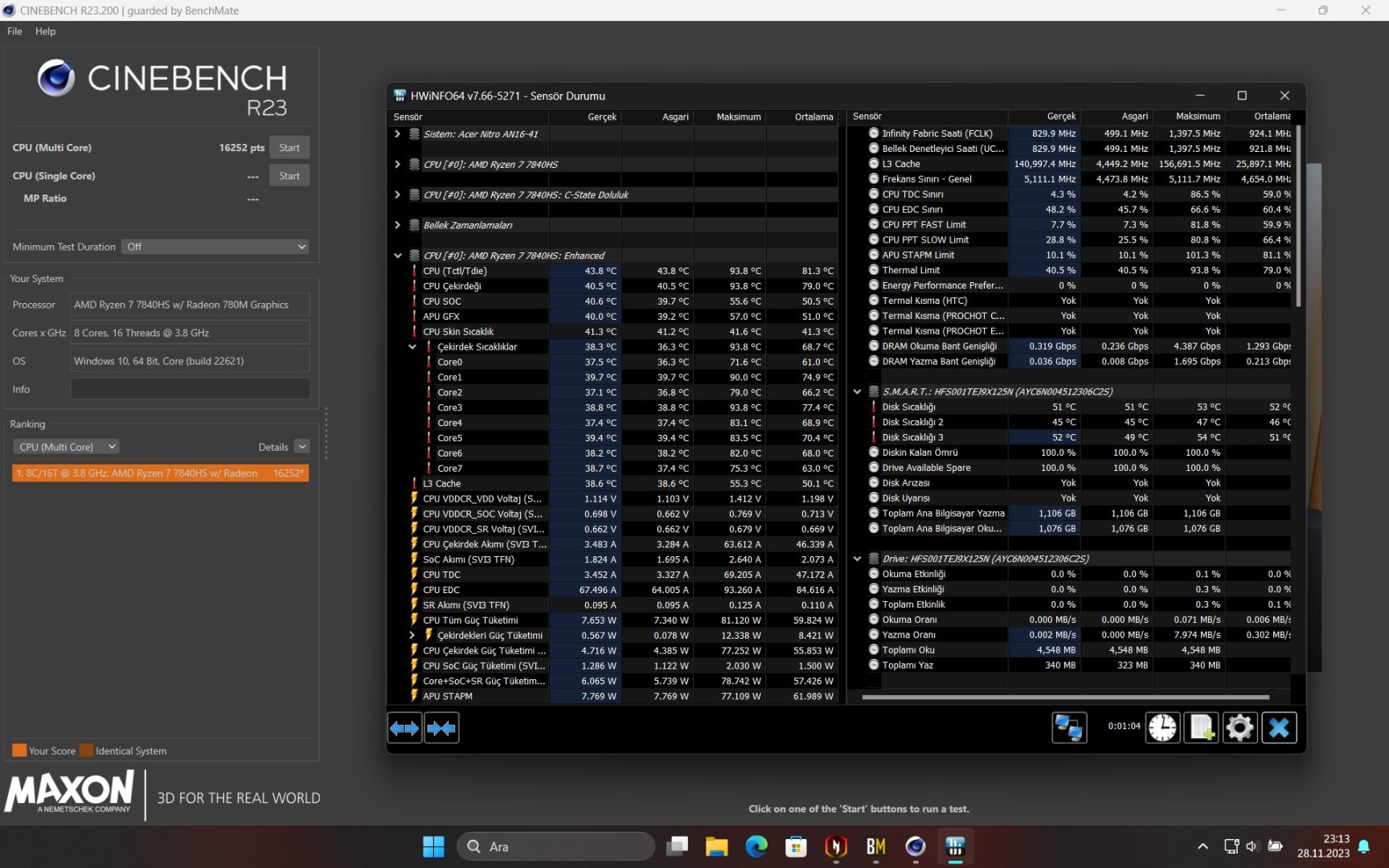Image resolution: width=1389 pixels, height=868 pixels.
Task: Expand Bellek Zamanlamaları group
Action: (397, 225)
